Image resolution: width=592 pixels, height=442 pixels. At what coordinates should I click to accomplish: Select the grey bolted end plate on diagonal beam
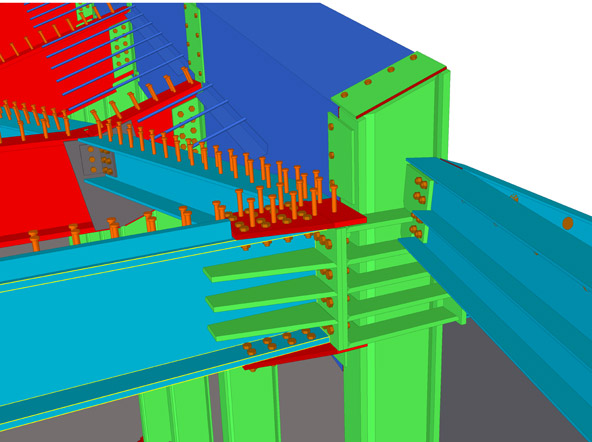click(97, 160)
